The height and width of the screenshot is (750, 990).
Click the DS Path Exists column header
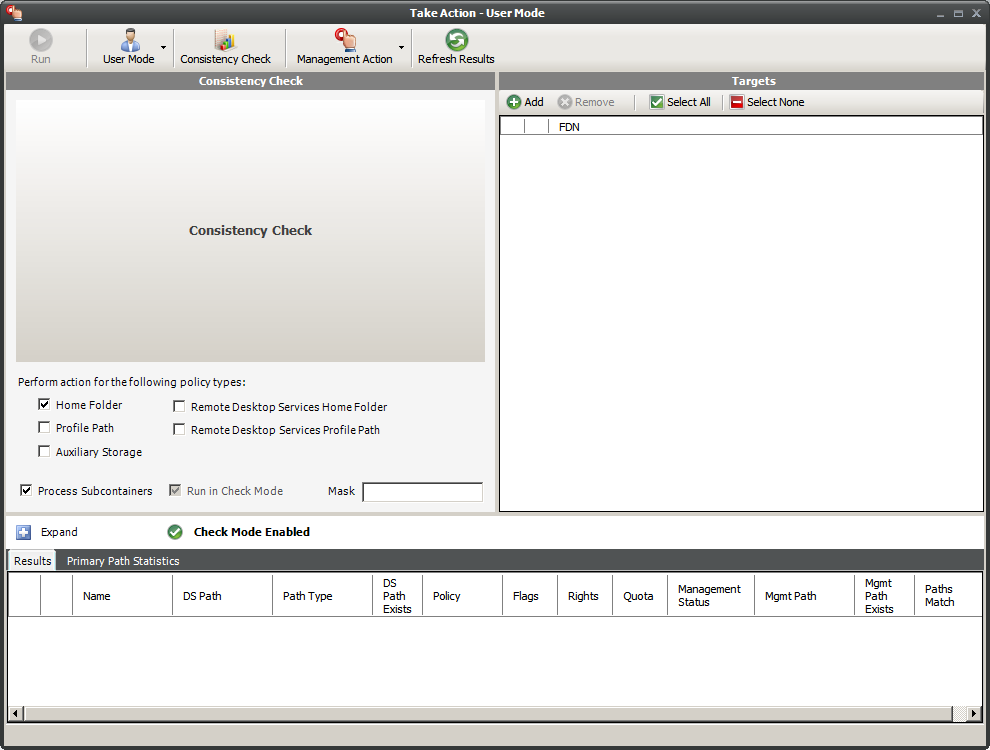click(397, 596)
